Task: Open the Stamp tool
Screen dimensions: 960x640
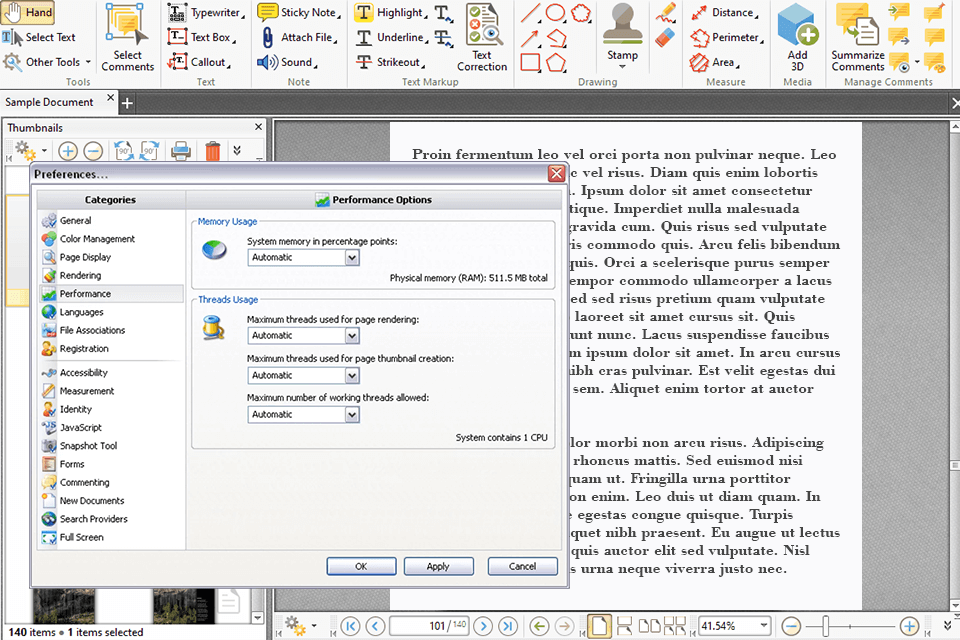Action: pyautogui.click(x=623, y=36)
